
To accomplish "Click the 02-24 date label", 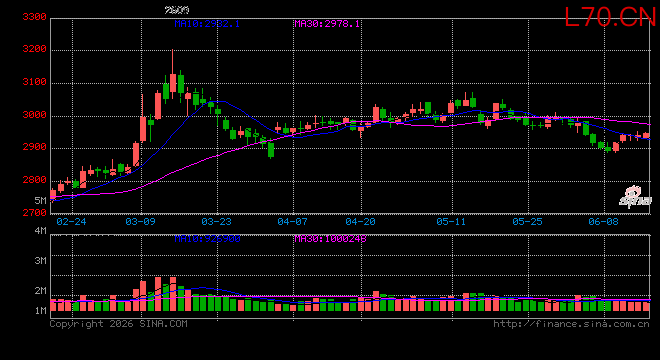I will point(71,221).
